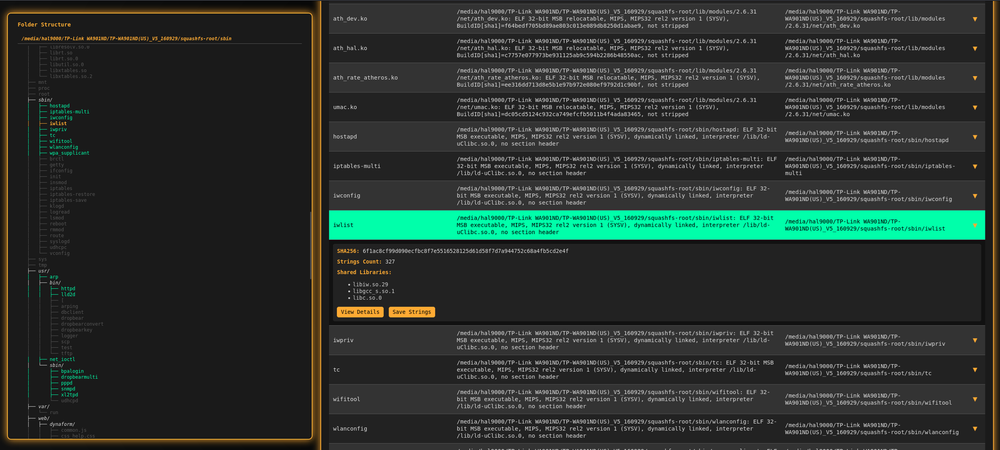Select dropbearconvert in the folder tree

(82, 324)
